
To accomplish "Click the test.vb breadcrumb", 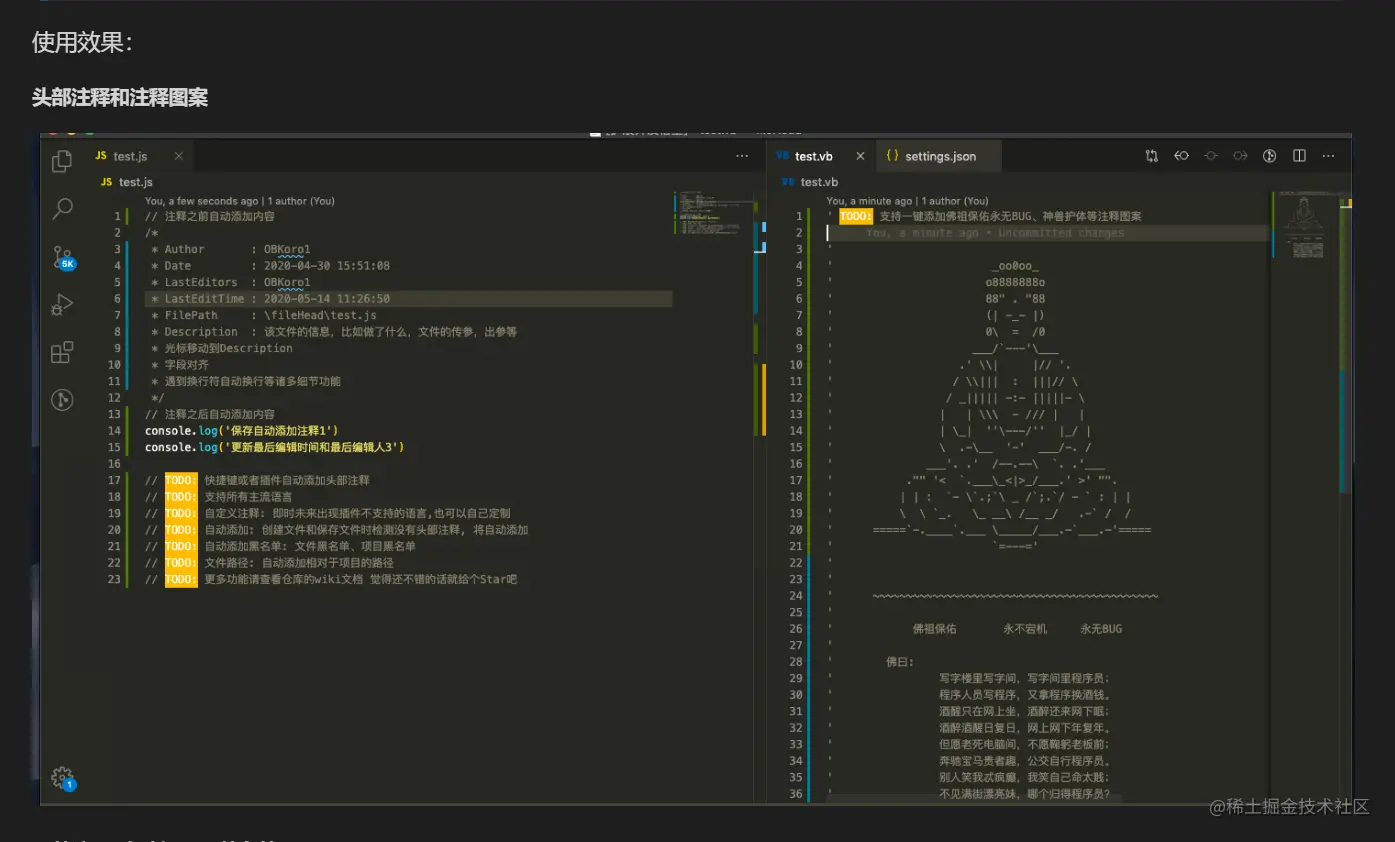I will 809,182.
